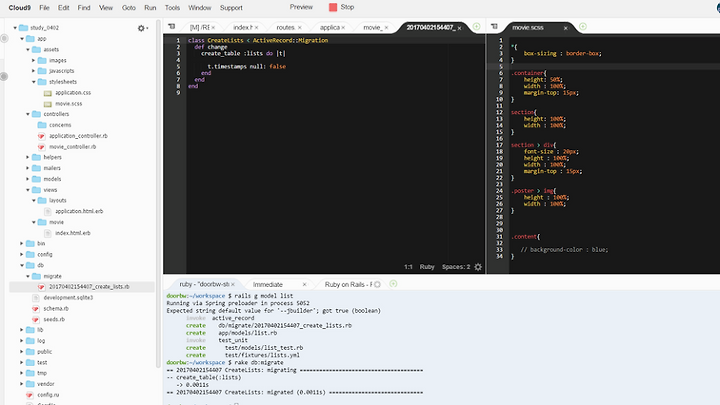Click the Cloud9 menu
This screenshot has height=405, width=720.
coord(19,8)
